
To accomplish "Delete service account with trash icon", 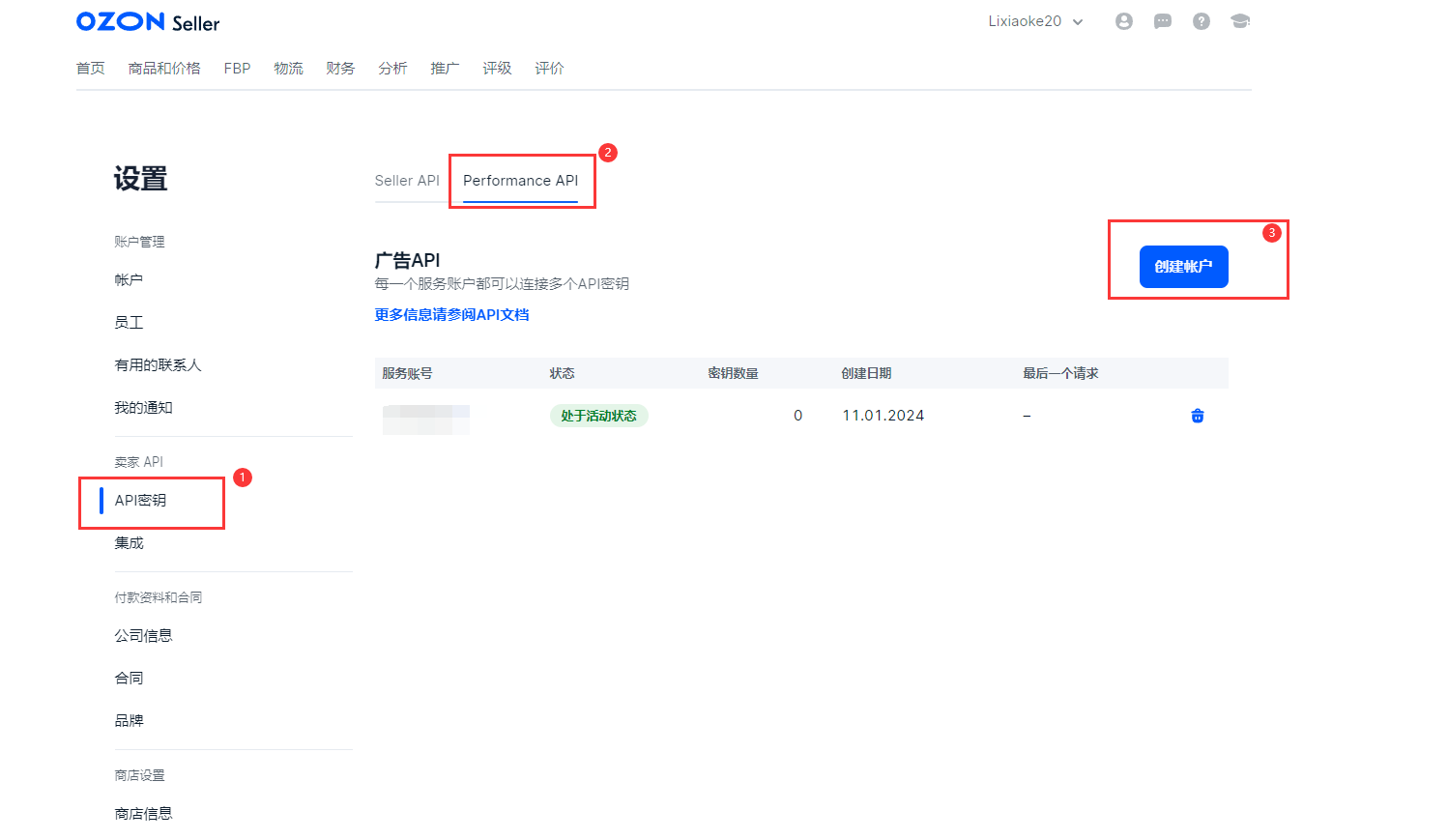I will click(x=1197, y=416).
